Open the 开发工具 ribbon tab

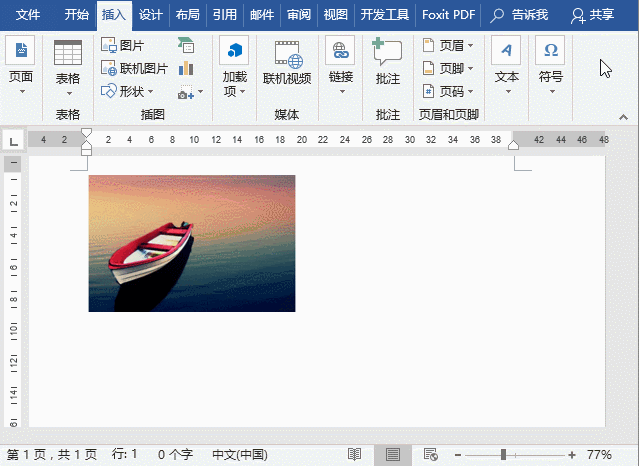pos(384,15)
